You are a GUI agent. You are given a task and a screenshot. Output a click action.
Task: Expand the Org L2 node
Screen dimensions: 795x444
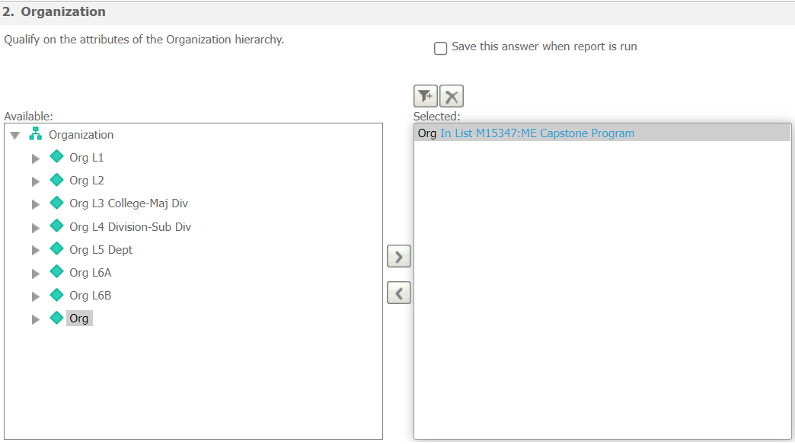pyautogui.click(x=35, y=181)
